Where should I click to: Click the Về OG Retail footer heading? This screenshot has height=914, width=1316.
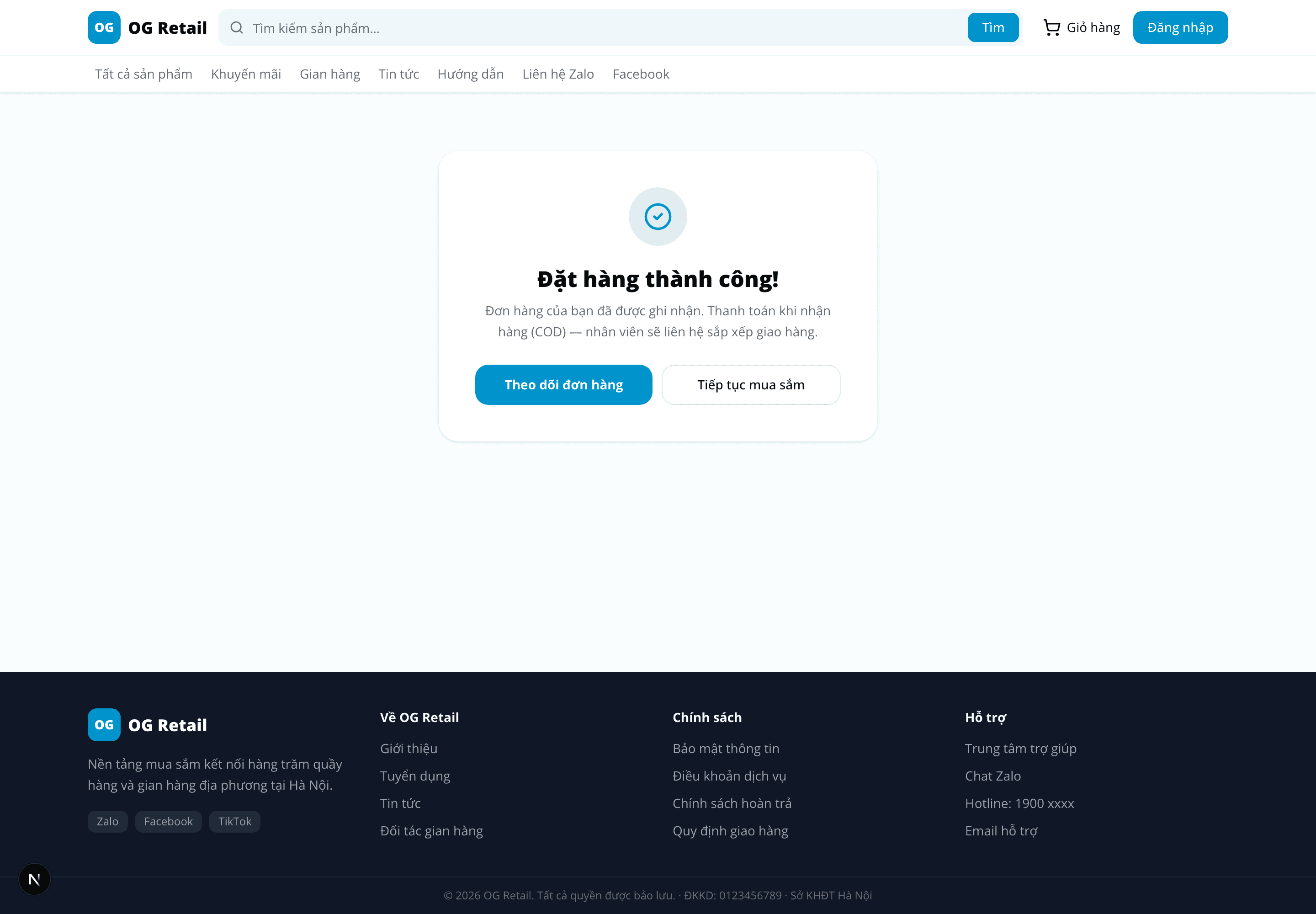pos(419,717)
